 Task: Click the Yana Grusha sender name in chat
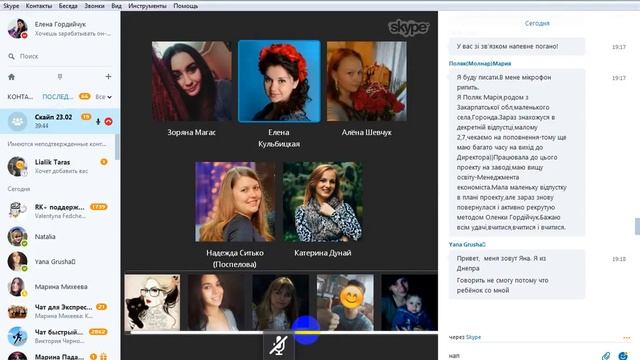pyautogui.click(x=467, y=244)
